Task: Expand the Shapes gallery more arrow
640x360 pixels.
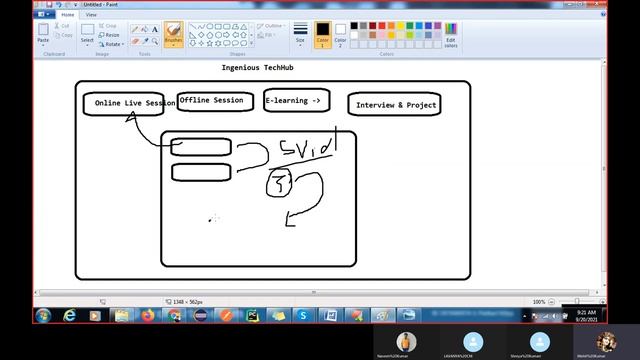Action: point(251,43)
